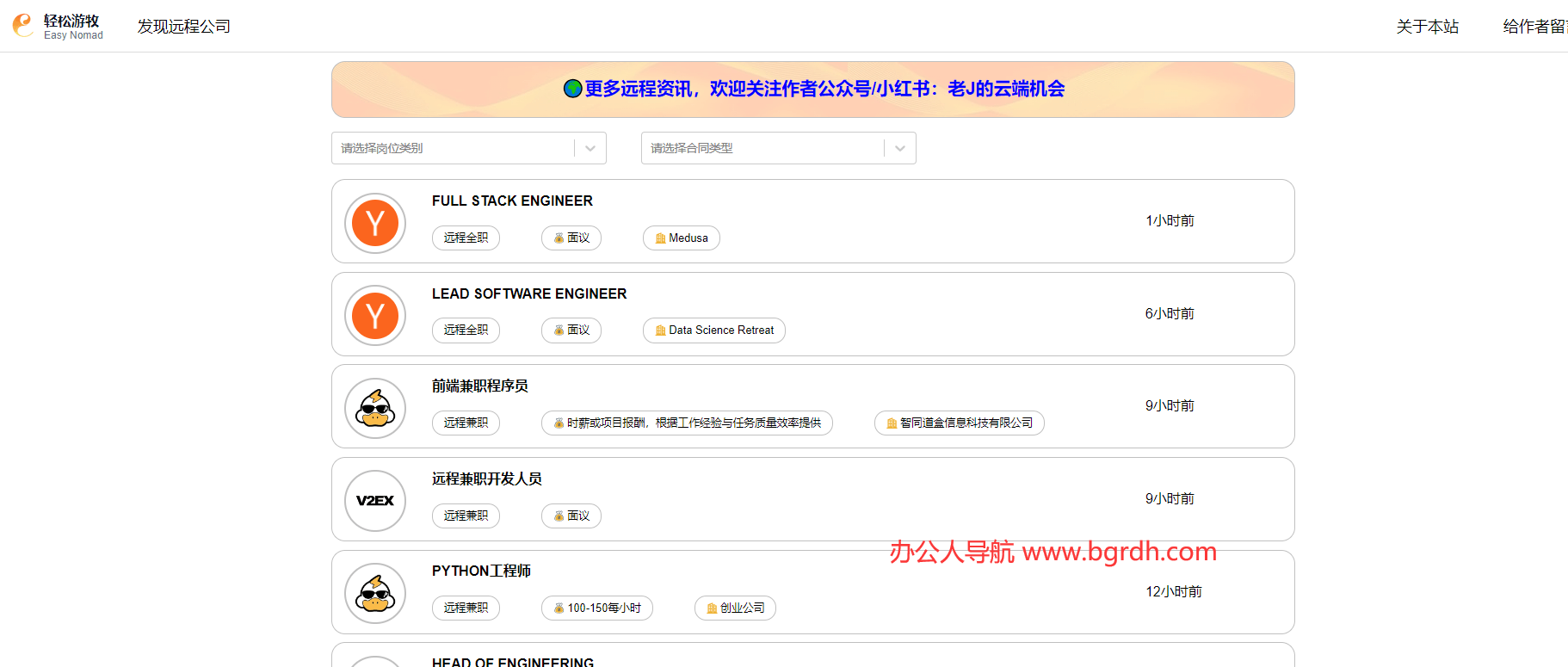Click the globe icon in the banner

point(572,89)
